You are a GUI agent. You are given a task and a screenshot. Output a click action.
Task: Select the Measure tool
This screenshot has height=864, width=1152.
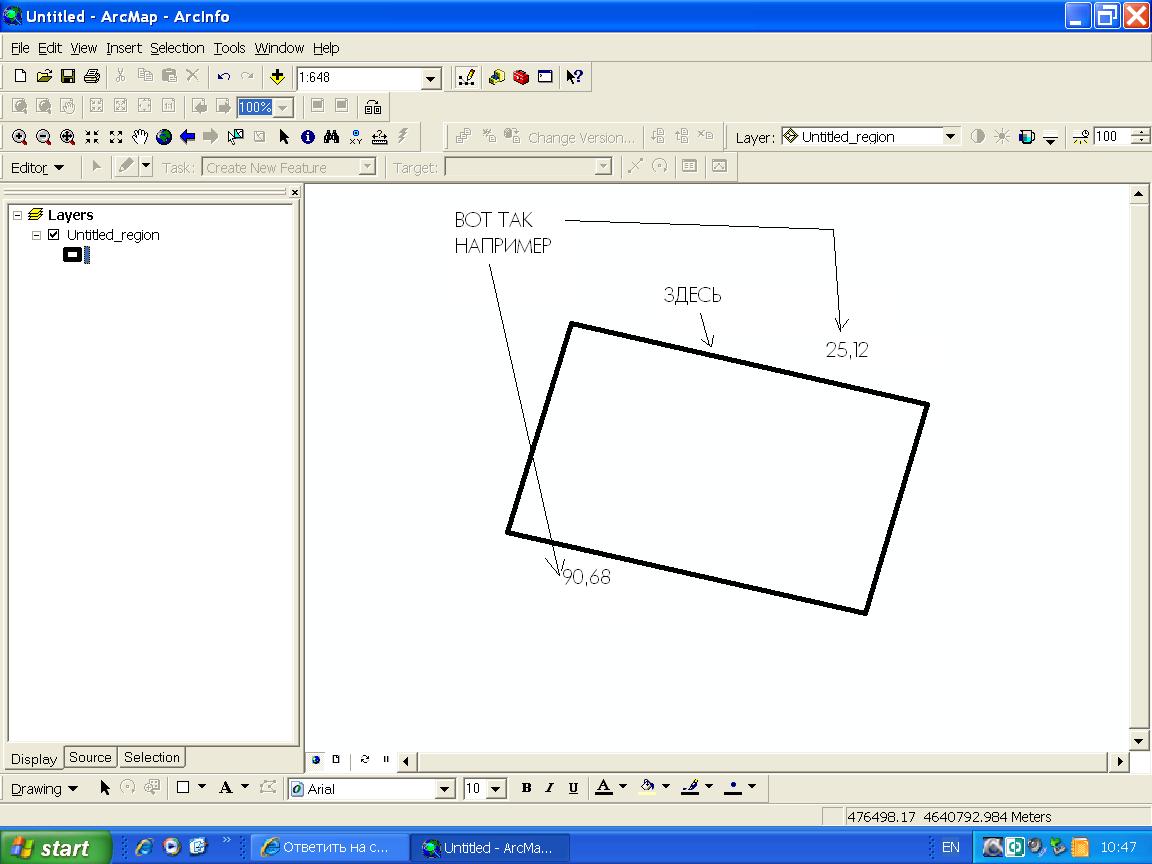(x=380, y=137)
